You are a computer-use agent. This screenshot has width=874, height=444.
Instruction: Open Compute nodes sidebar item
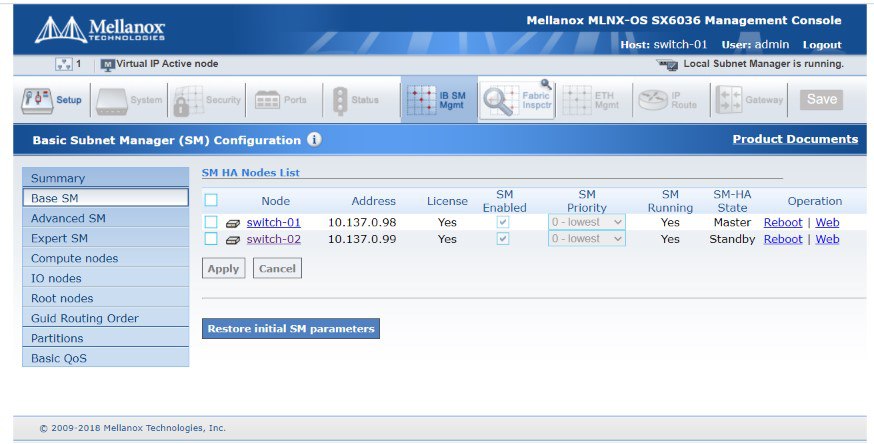point(105,258)
